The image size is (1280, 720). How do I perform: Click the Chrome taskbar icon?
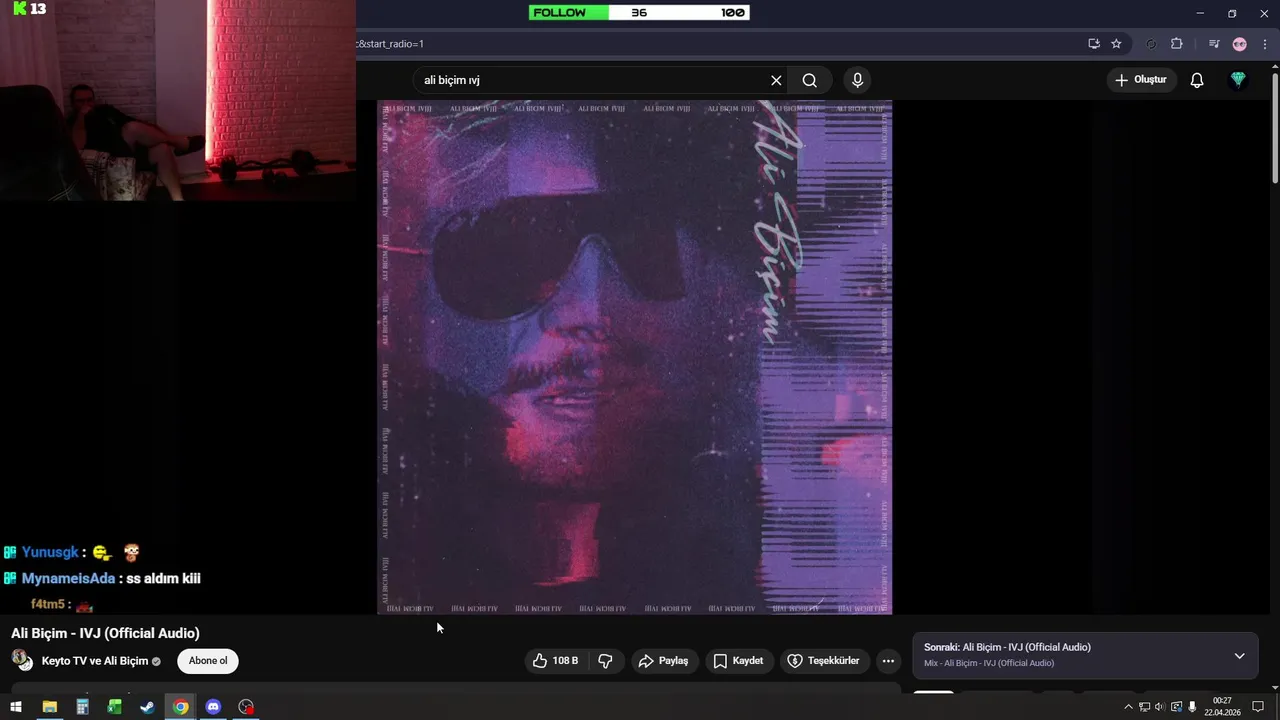(x=180, y=707)
